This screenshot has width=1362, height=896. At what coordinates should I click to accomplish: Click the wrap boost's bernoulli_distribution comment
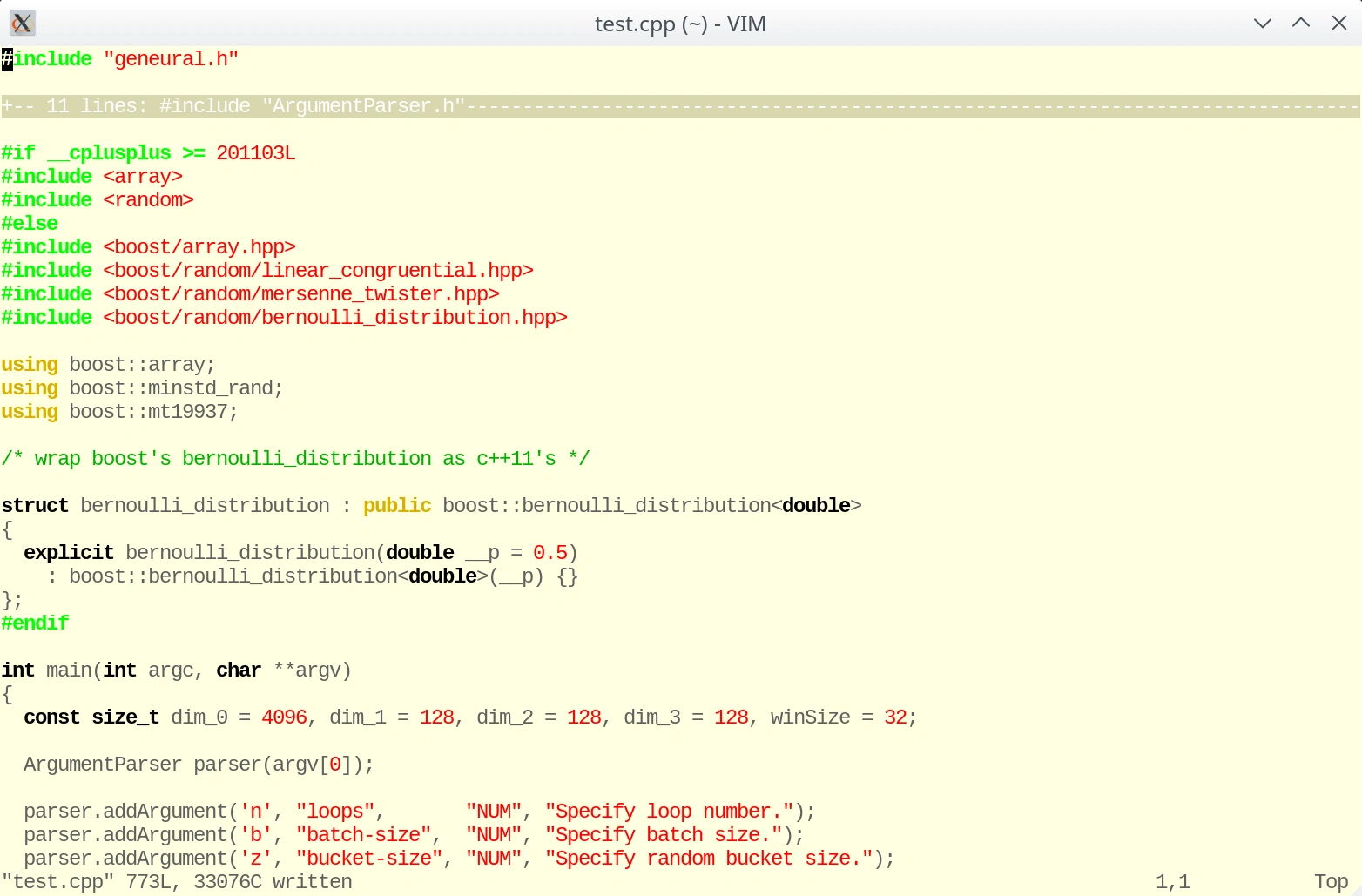[x=295, y=459]
